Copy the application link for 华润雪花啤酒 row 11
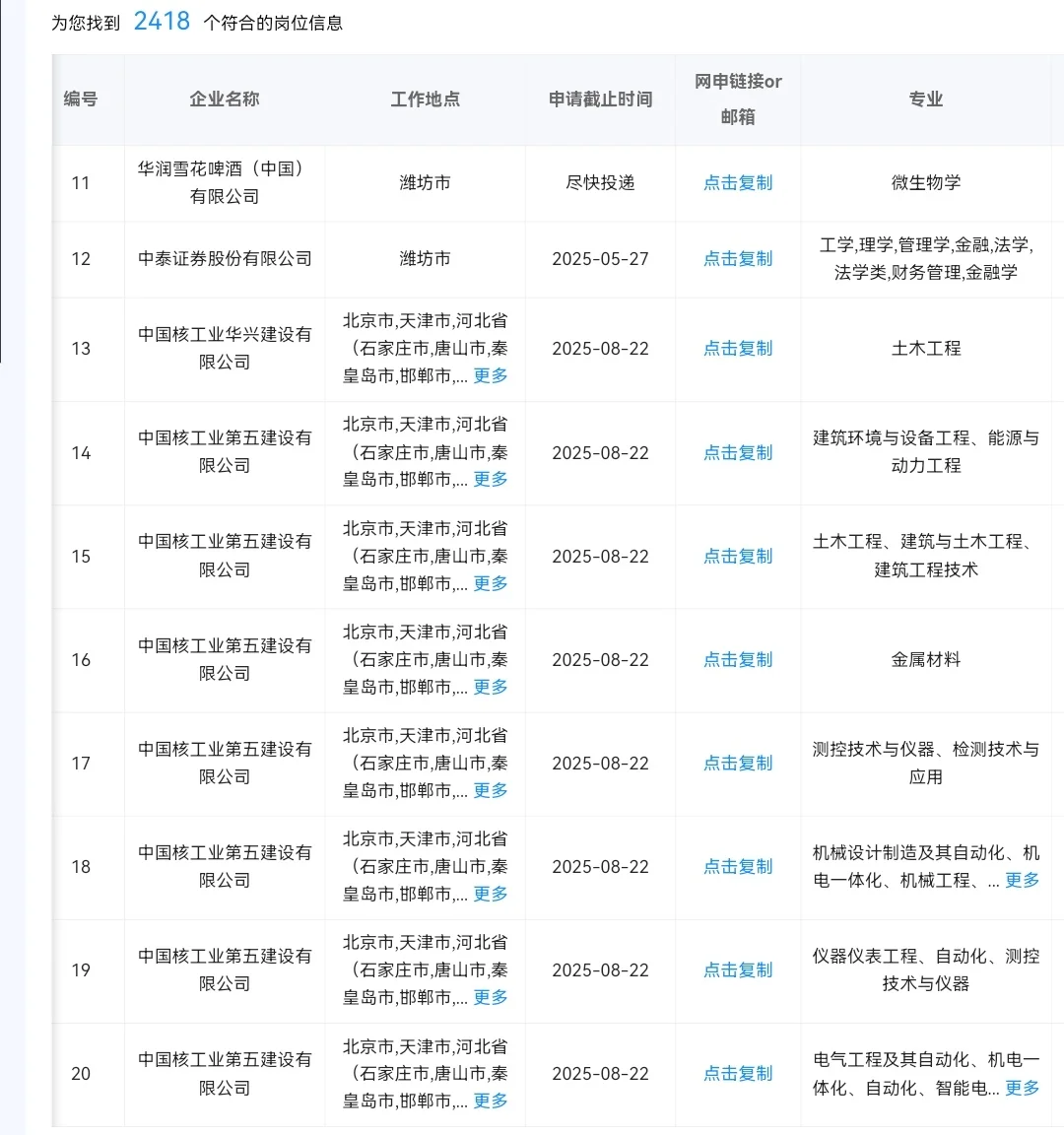 point(737,183)
